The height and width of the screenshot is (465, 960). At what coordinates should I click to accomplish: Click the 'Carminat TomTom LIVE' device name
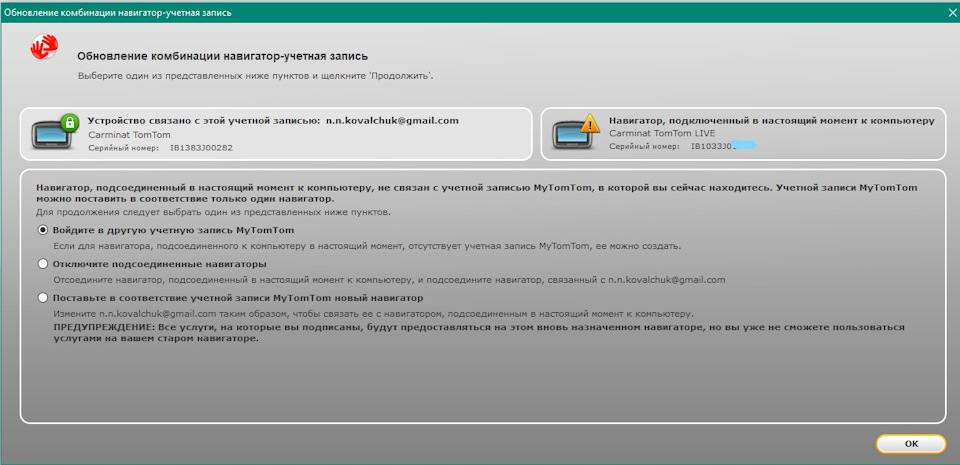point(662,133)
